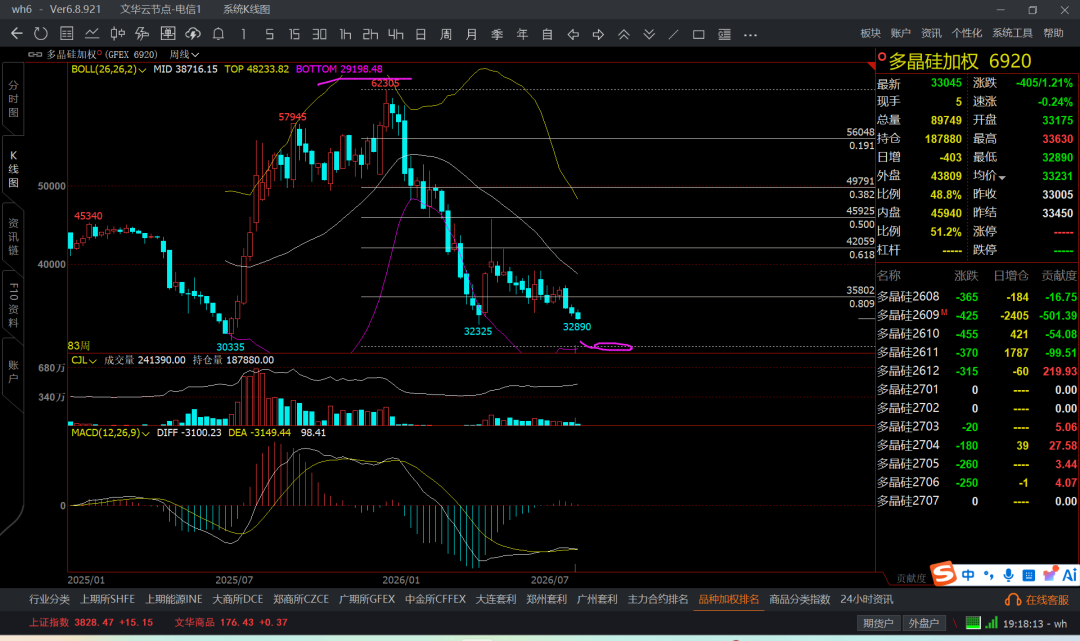Click the 日增仓 column header
The width and height of the screenshot is (1080, 641).
(x=1011, y=276)
